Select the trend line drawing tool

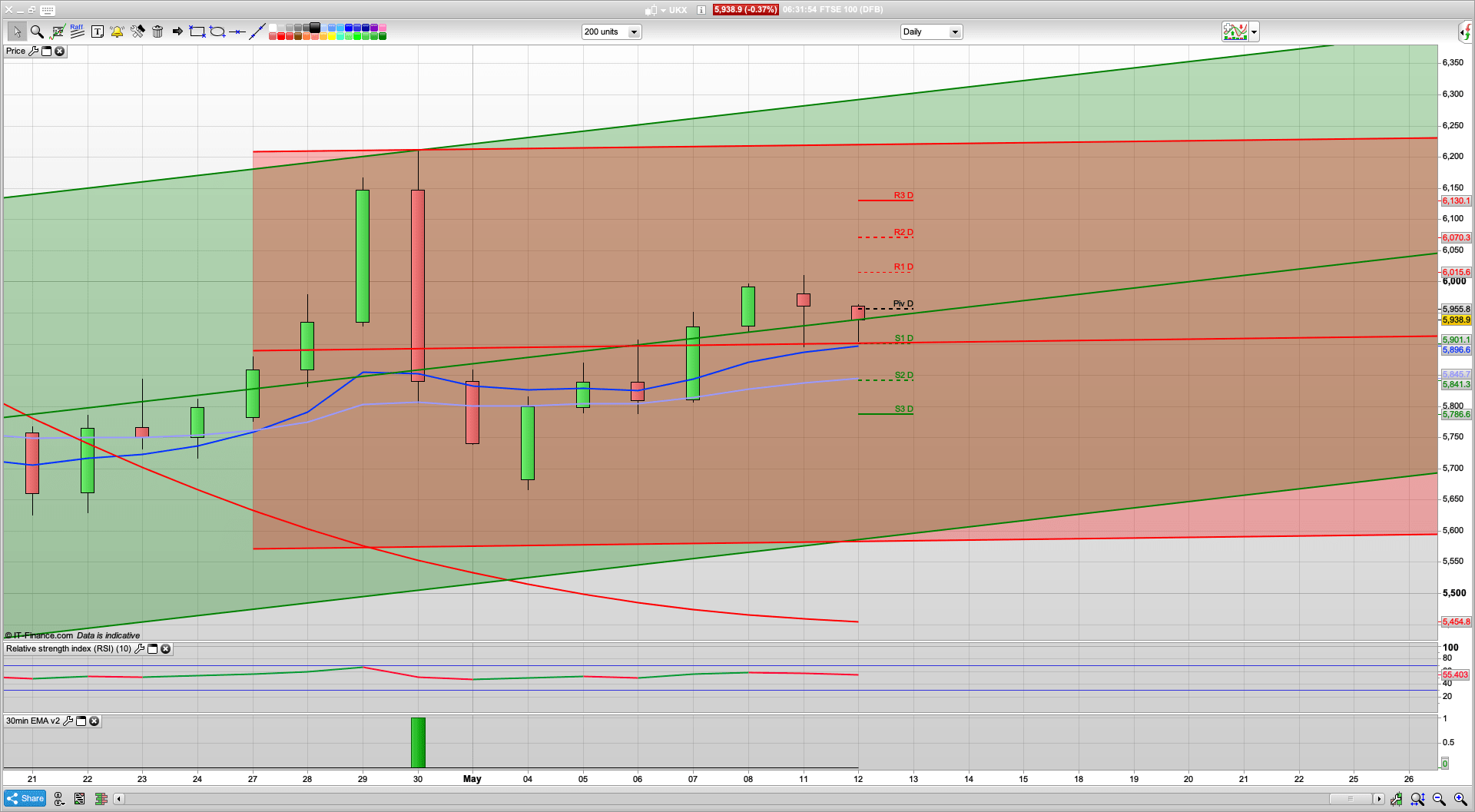(x=257, y=31)
